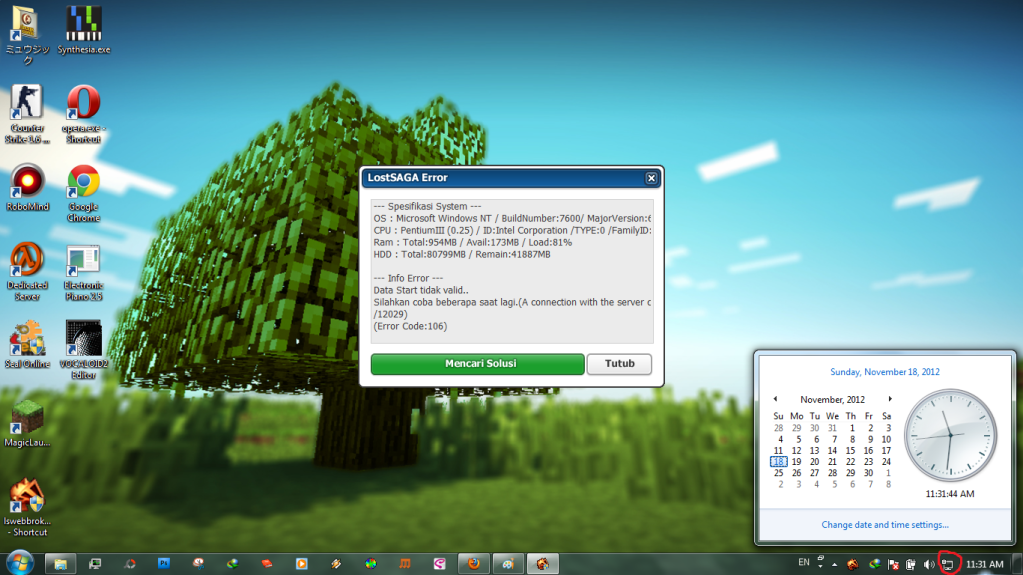This screenshot has height=575, width=1023.
Task: Click the Tutub button in the error dialog
Action: point(619,364)
